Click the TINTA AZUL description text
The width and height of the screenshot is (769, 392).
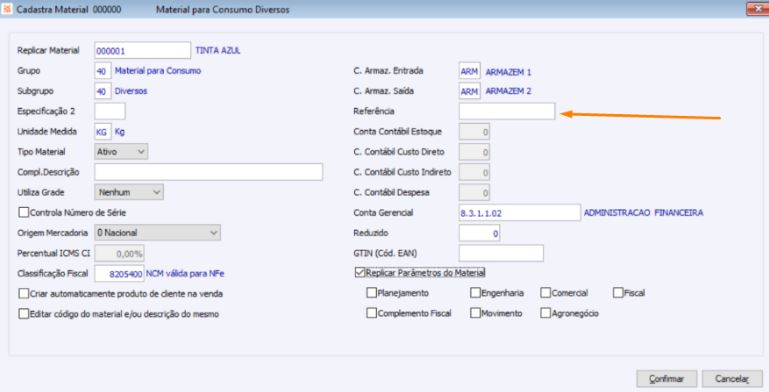[218, 51]
